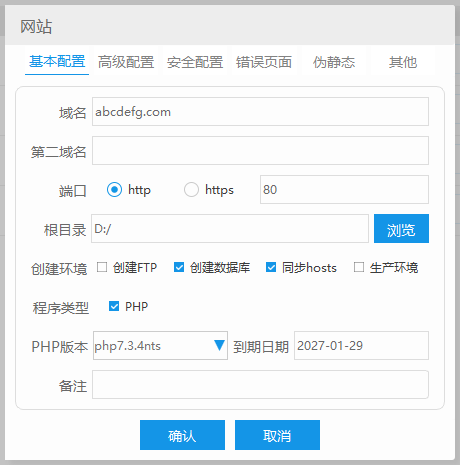Go to the 错误页面 tab
The width and height of the screenshot is (460, 465).
click(264, 62)
